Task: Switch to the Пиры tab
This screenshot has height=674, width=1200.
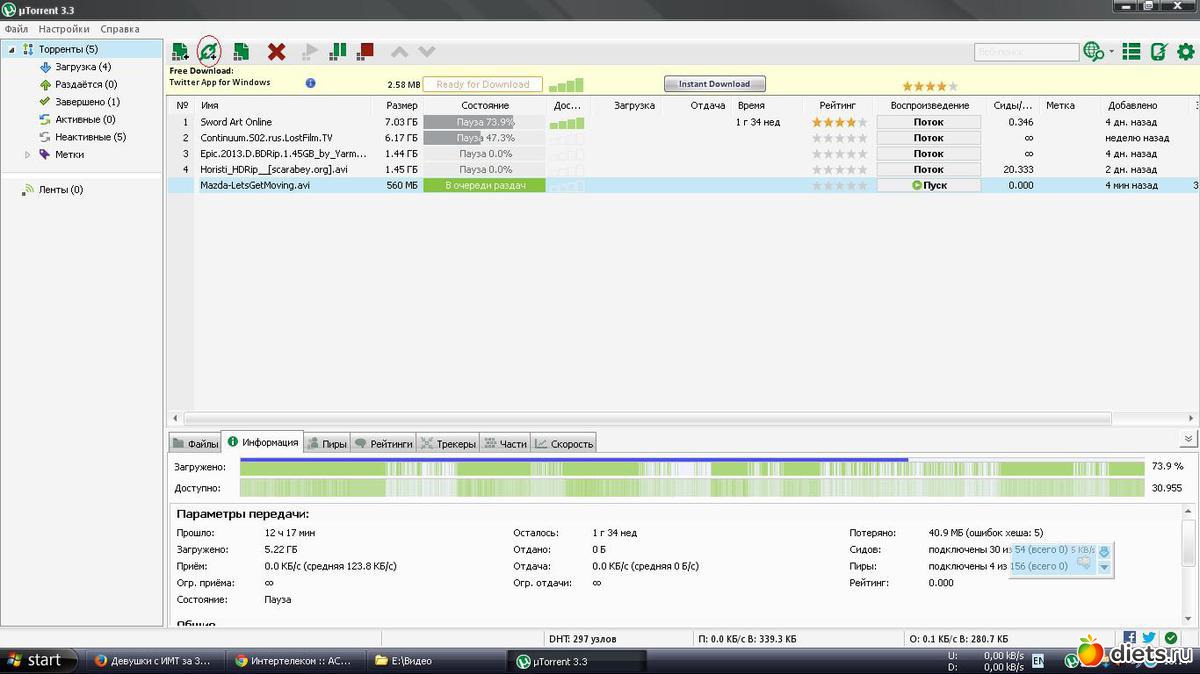Action: coord(327,443)
